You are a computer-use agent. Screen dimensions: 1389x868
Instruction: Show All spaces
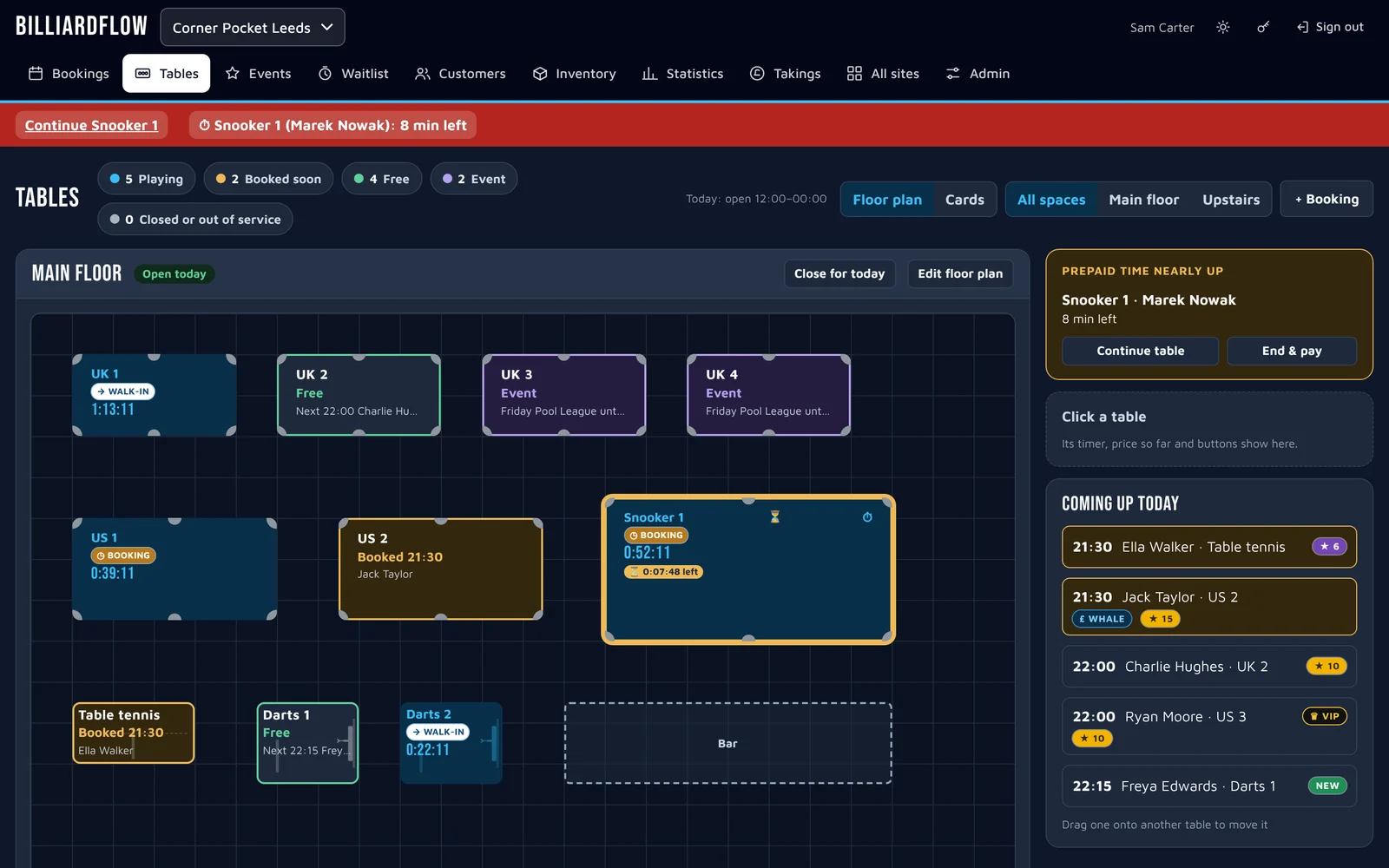point(1051,199)
